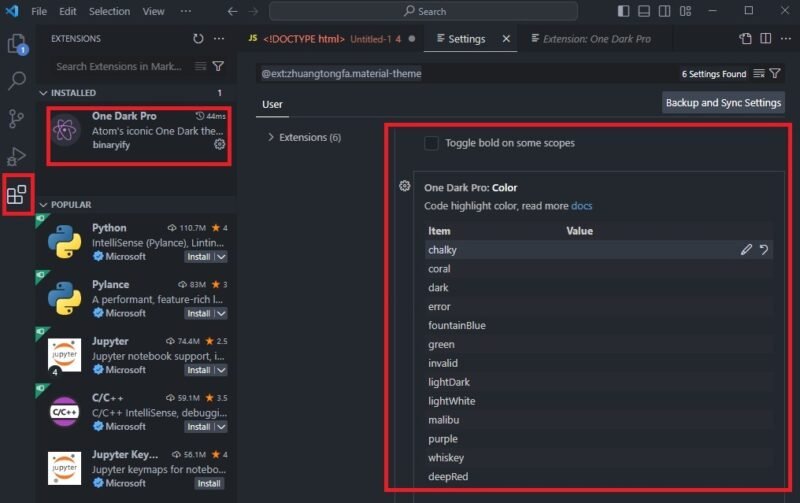Go forward with navigation arrow
This screenshot has width=800, height=503.
(x=253, y=11)
